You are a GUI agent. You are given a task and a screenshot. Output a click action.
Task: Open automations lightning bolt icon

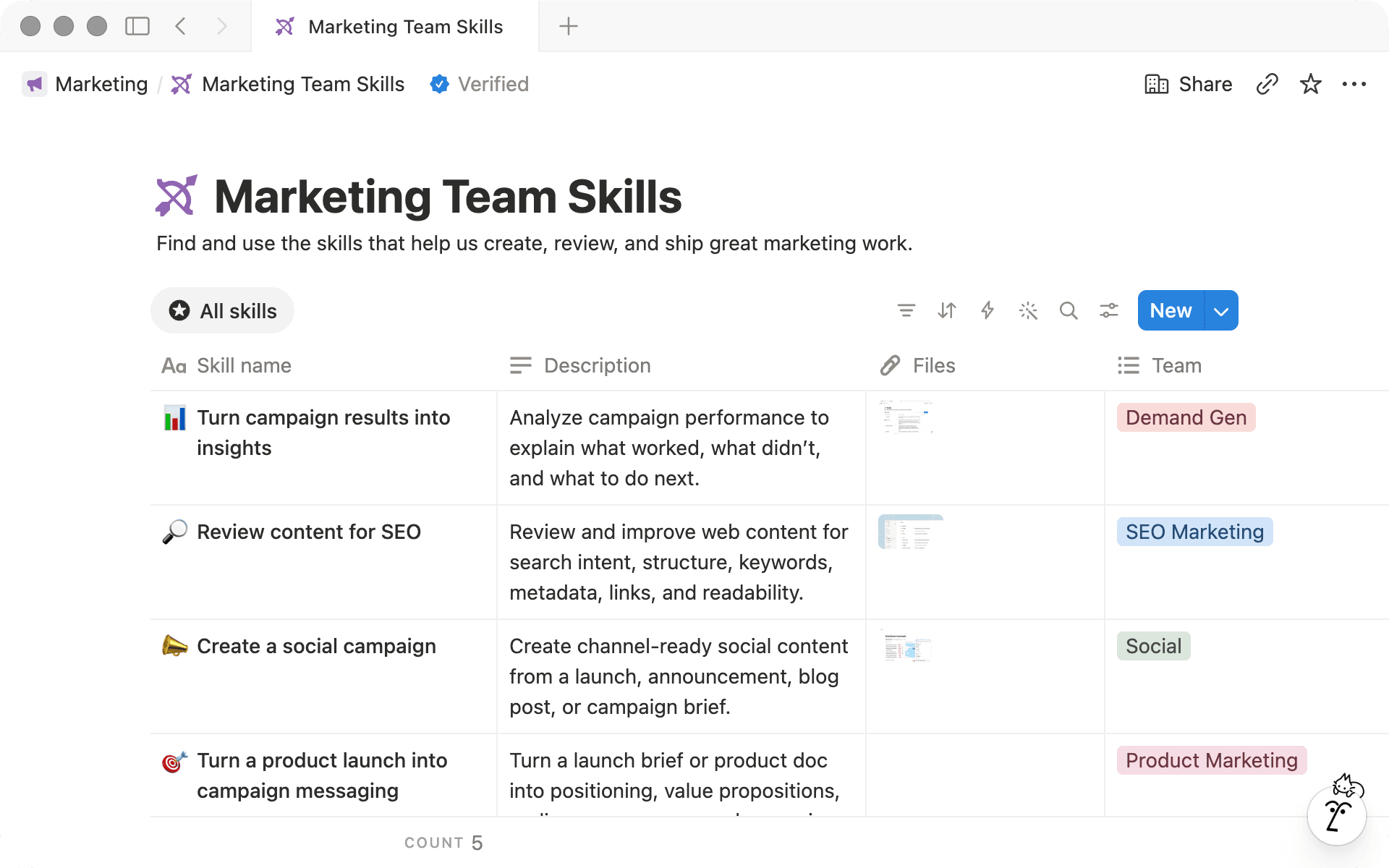[987, 310]
